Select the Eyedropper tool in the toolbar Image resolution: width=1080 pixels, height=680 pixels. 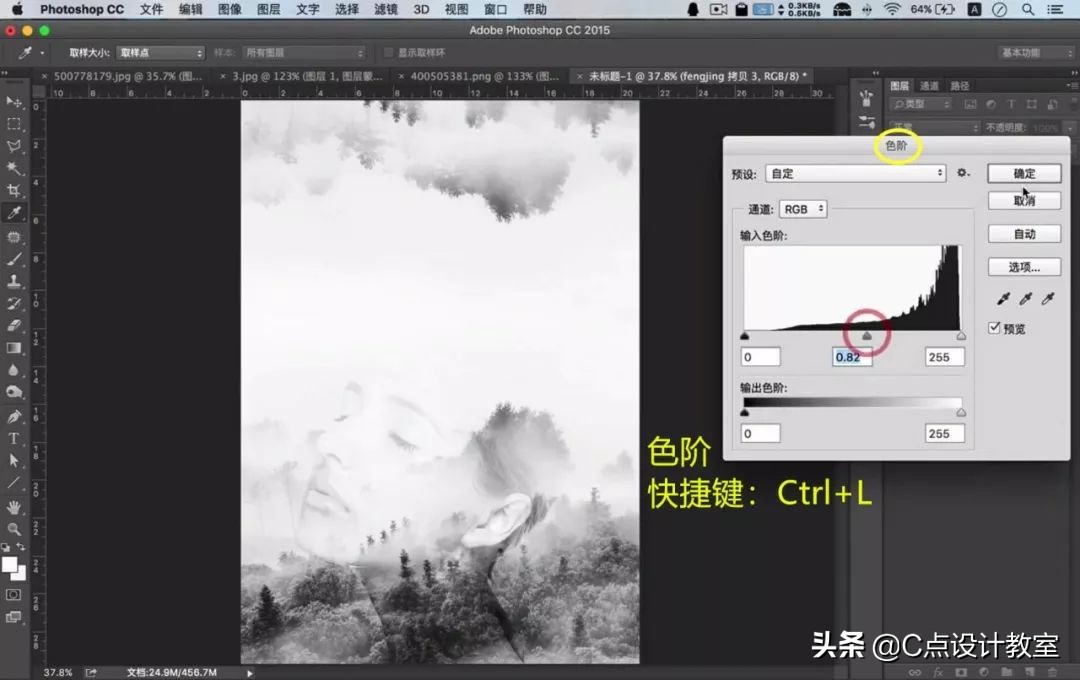click(14, 210)
